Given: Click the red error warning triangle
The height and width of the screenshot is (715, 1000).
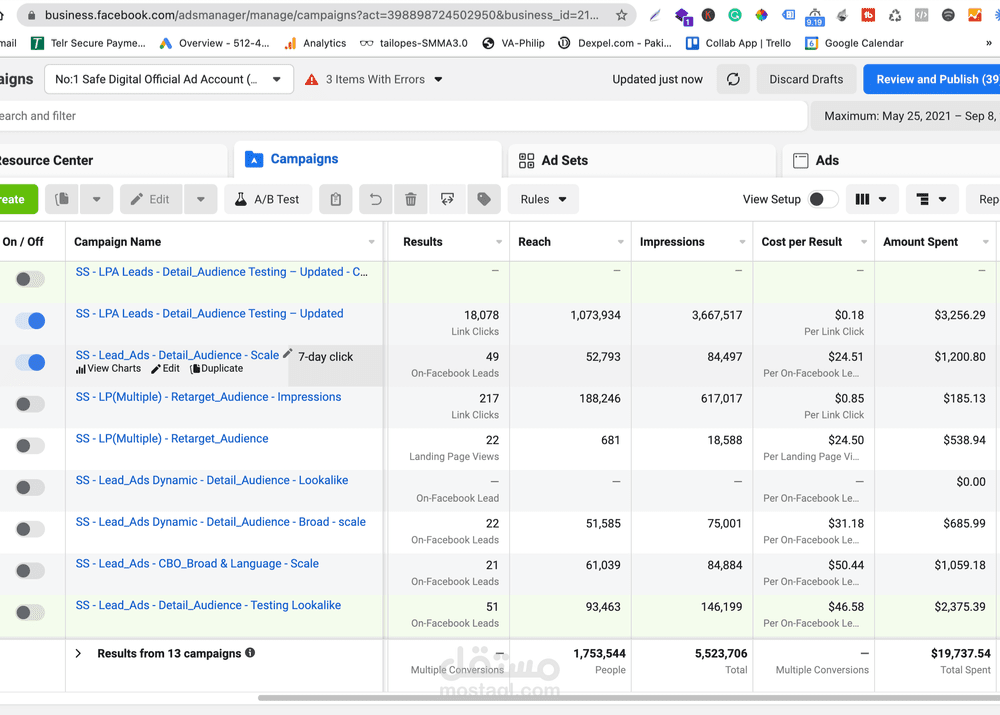Looking at the screenshot, I should tap(311, 79).
